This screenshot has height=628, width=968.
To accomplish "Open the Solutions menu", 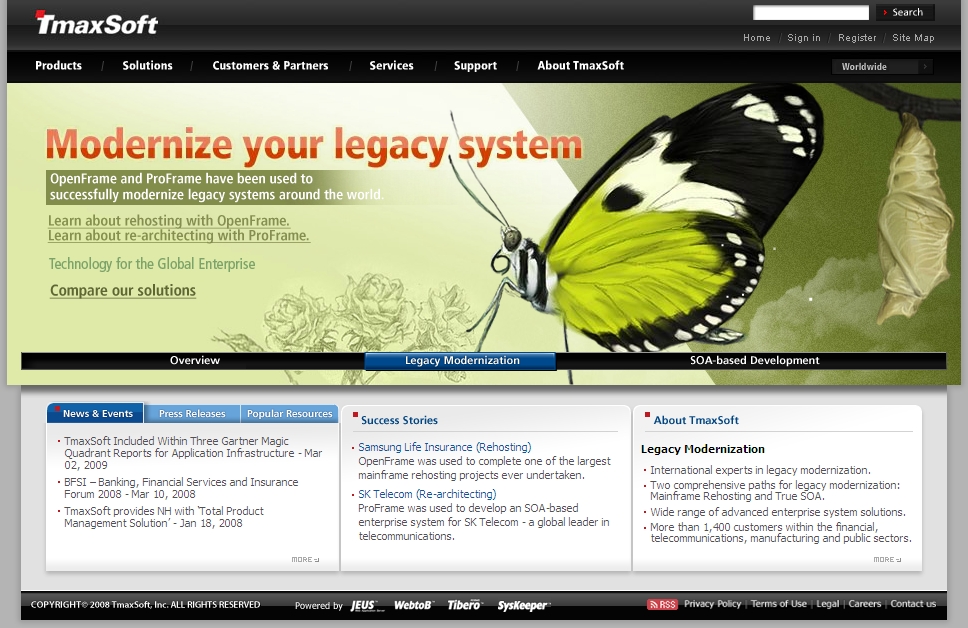I will 147,65.
